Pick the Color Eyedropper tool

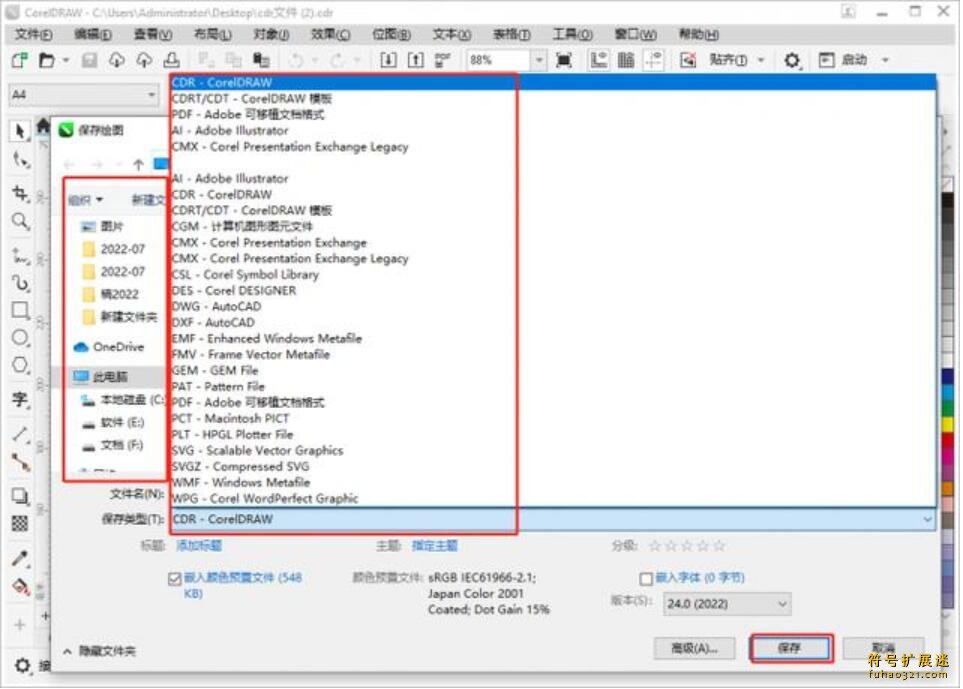20,558
